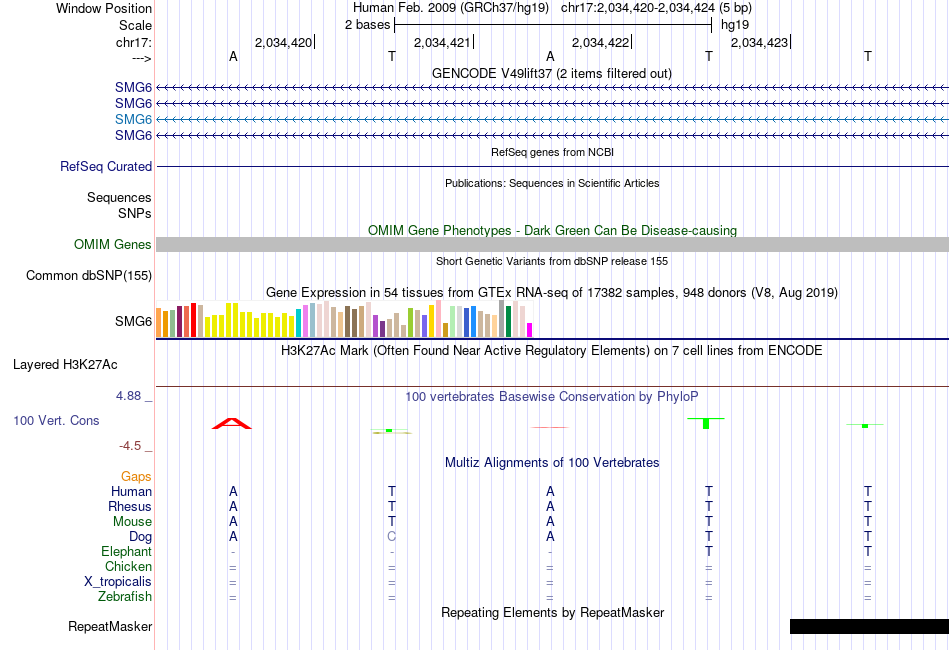Click the chr17: ruler label
This screenshot has height=650, width=950.
pyautogui.click(x=133, y=42)
